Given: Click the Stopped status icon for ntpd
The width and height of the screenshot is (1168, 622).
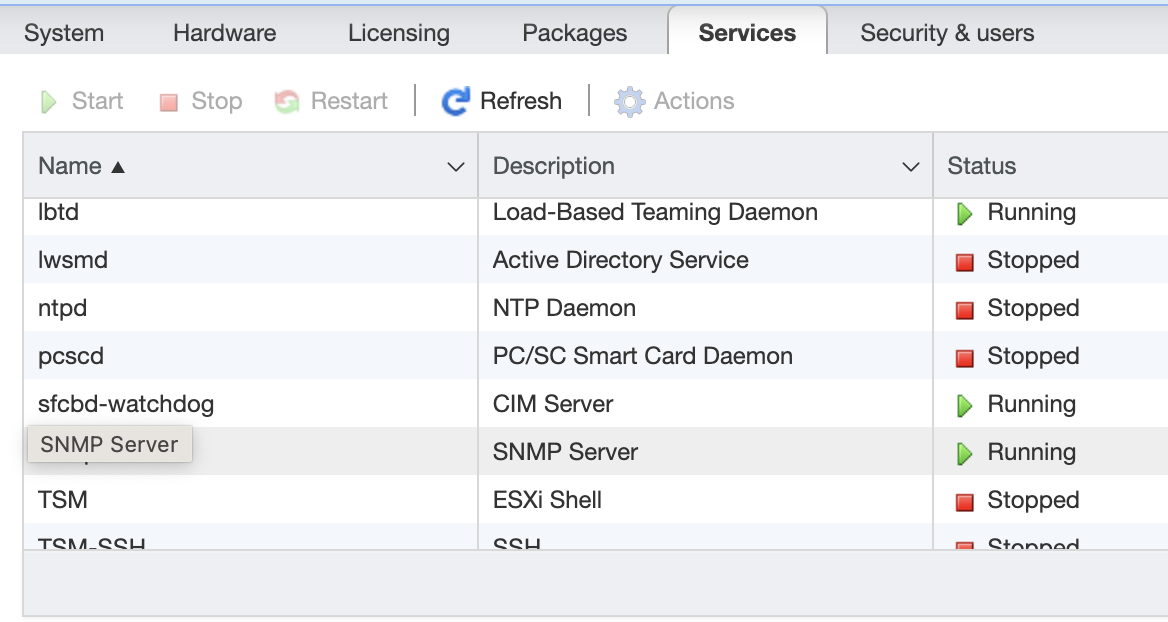Looking at the screenshot, I should [965, 310].
